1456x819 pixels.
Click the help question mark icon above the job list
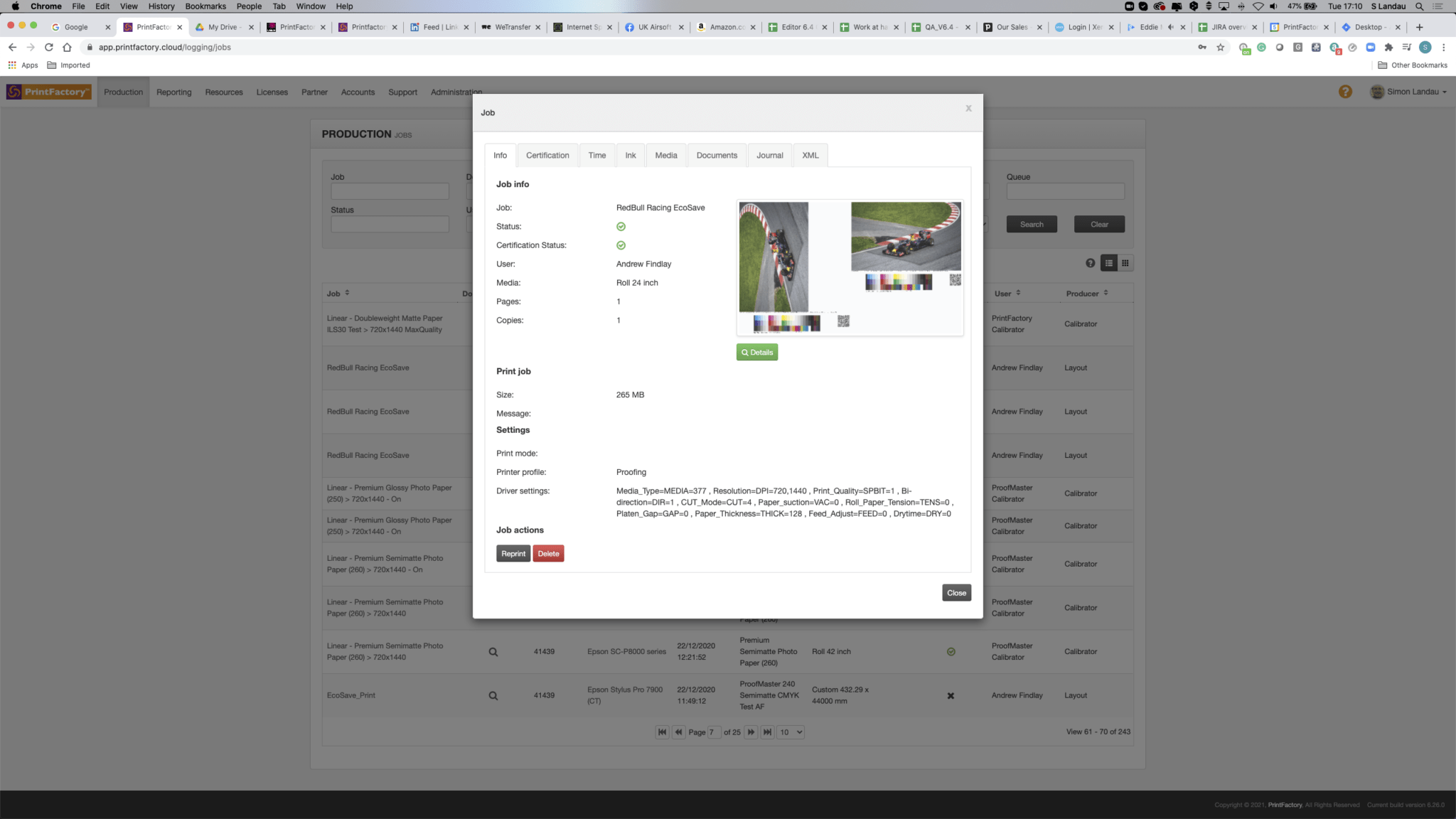tap(1091, 262)
